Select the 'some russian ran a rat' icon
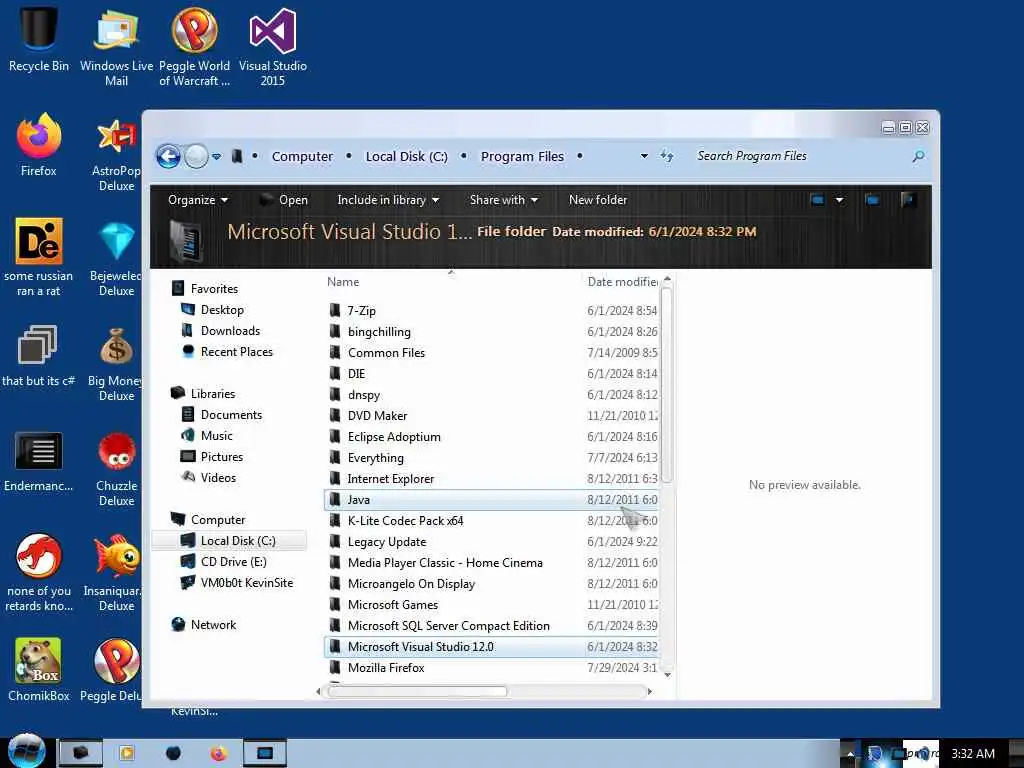Screen dimensions: 1024x768 coord(39,257)
